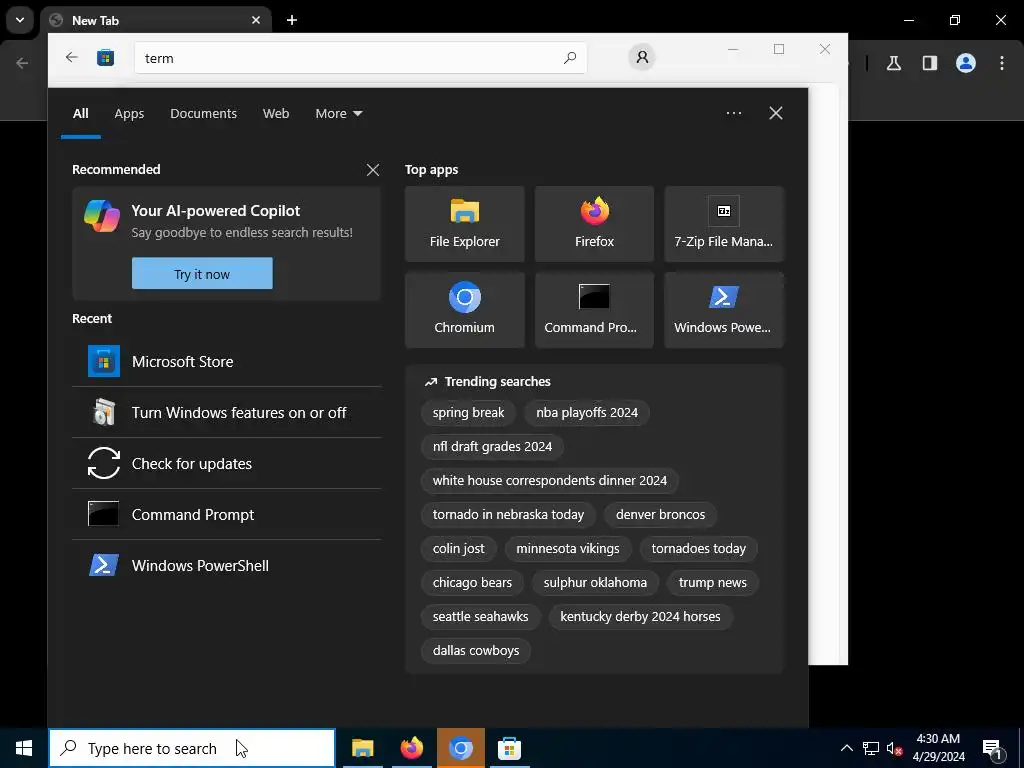Search white house correspondents dinner 2024
1024x768 pixels.
[549, 480]
